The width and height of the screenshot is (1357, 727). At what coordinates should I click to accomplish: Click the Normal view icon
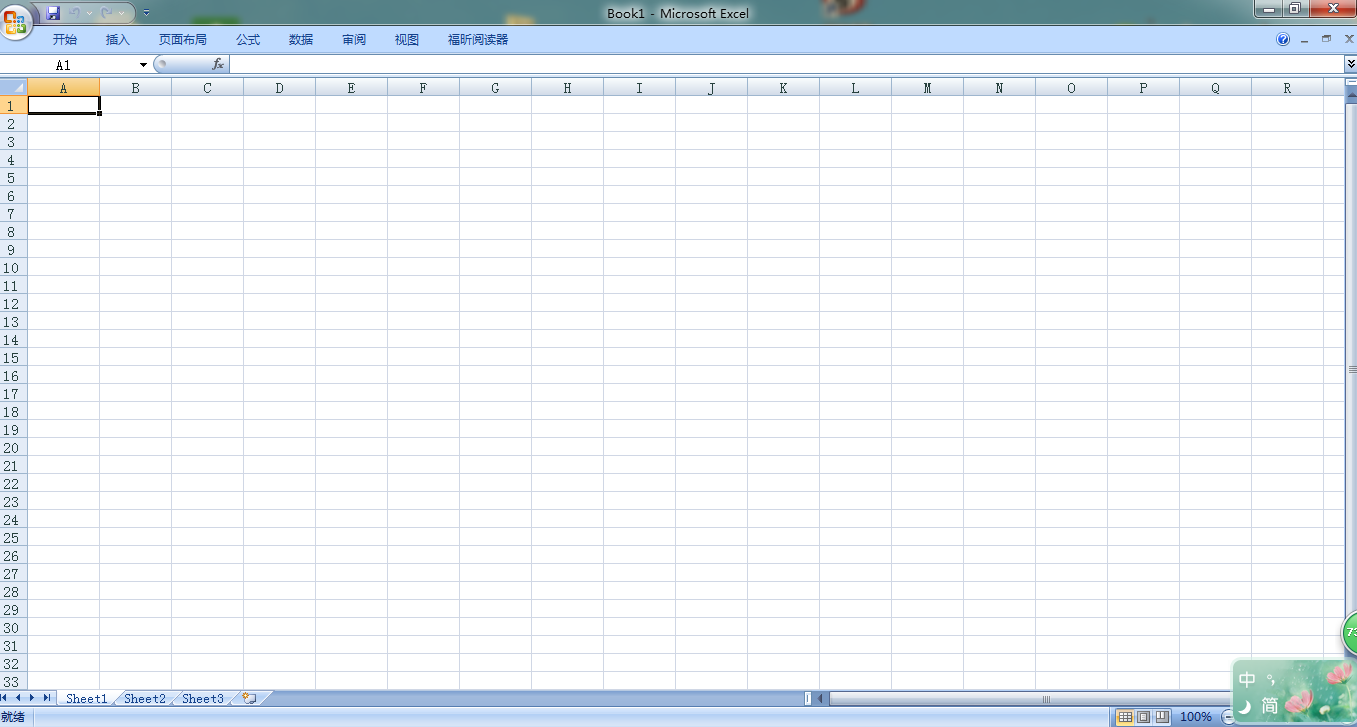point(1125,717)
